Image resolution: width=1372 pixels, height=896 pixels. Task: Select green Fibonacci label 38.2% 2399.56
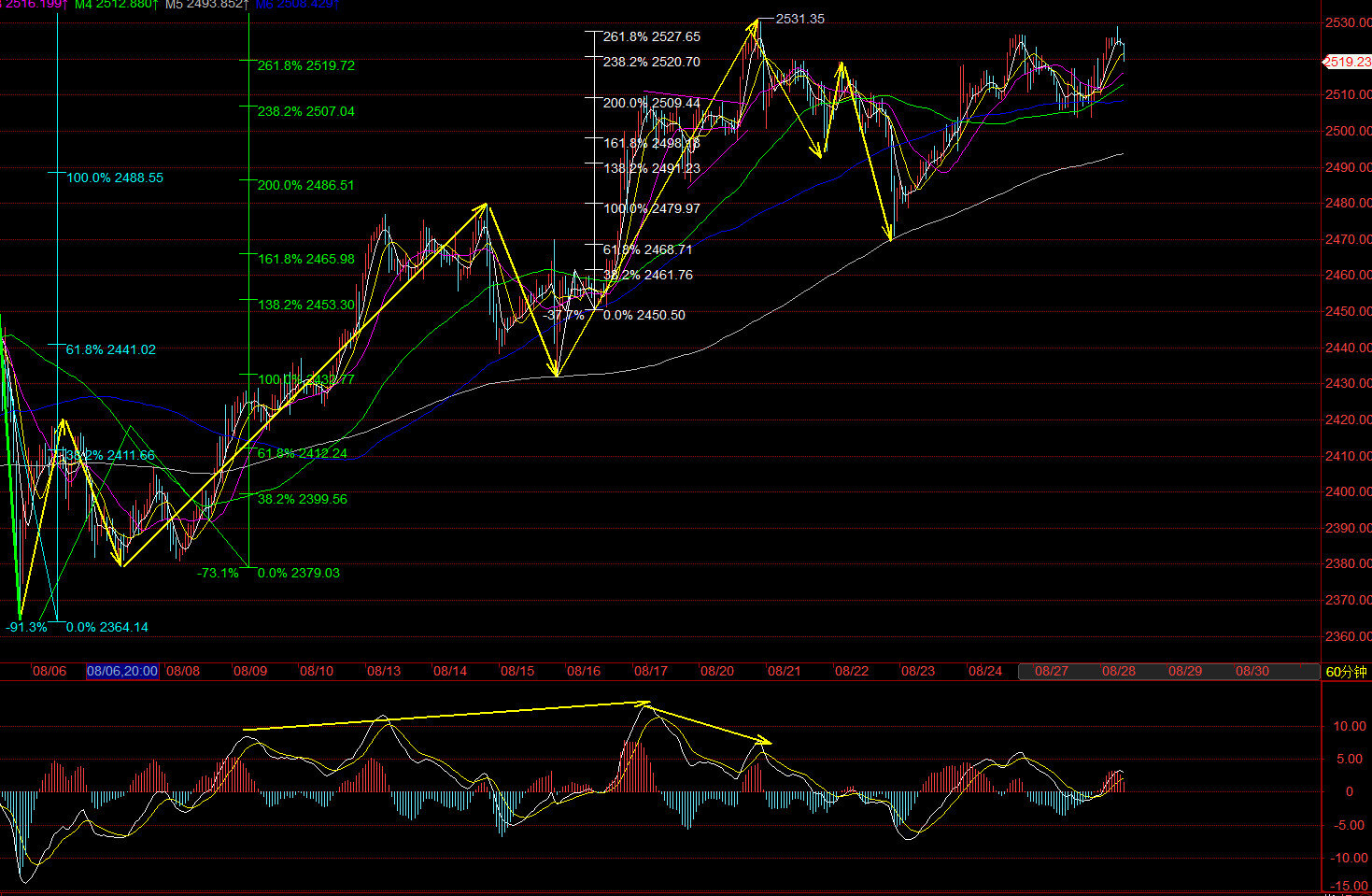(303, 499)
